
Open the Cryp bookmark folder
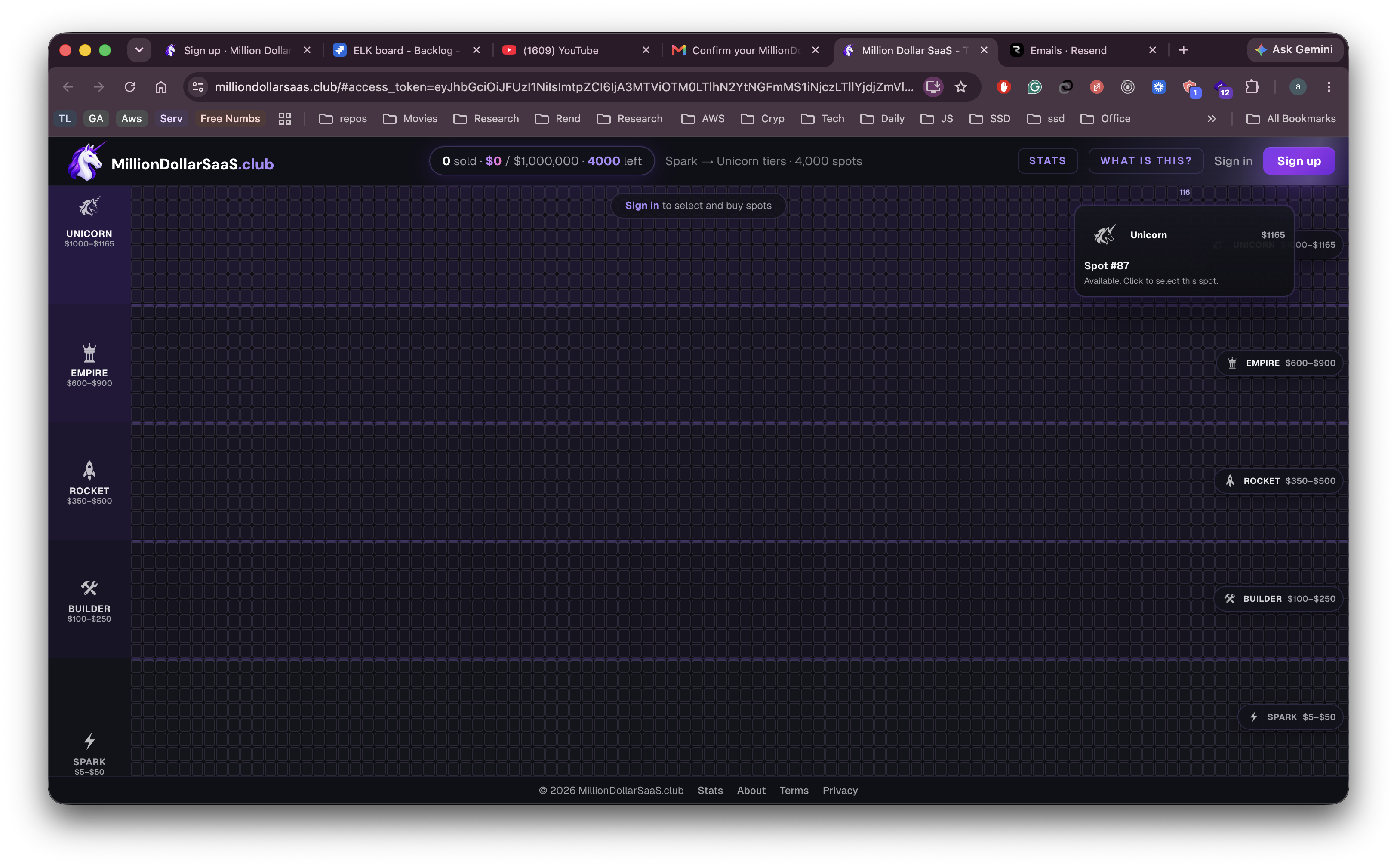click(x=763, y=119)
